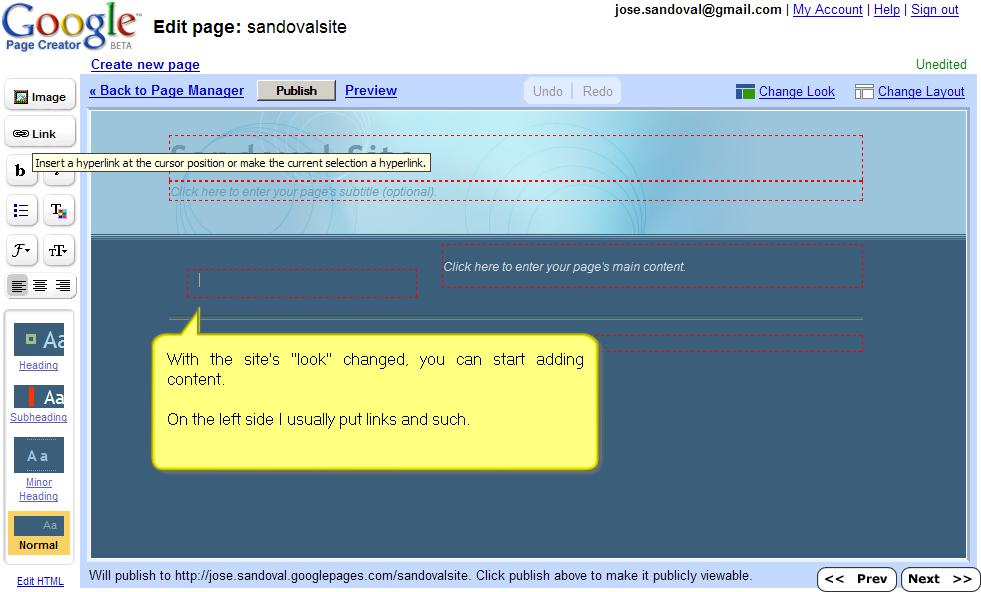This screenshot has height=592, width=981.
Task: Click the page subtitle field
Action: coord(516,191)
